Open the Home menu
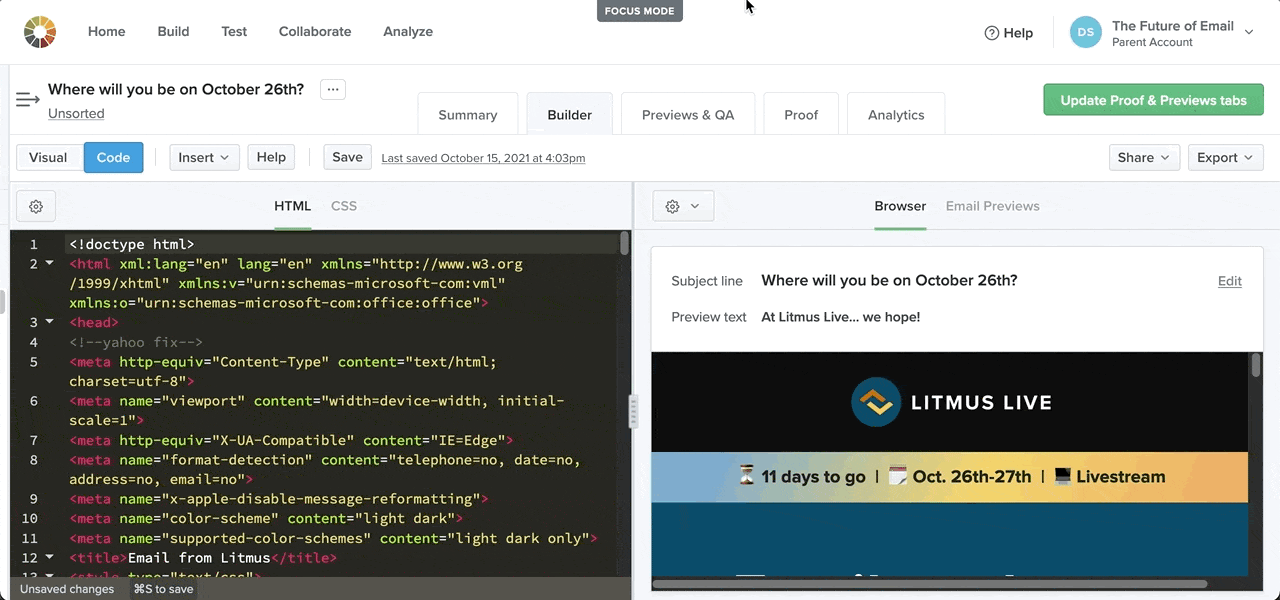1280x600 pixels. click(x=107, y=32)
